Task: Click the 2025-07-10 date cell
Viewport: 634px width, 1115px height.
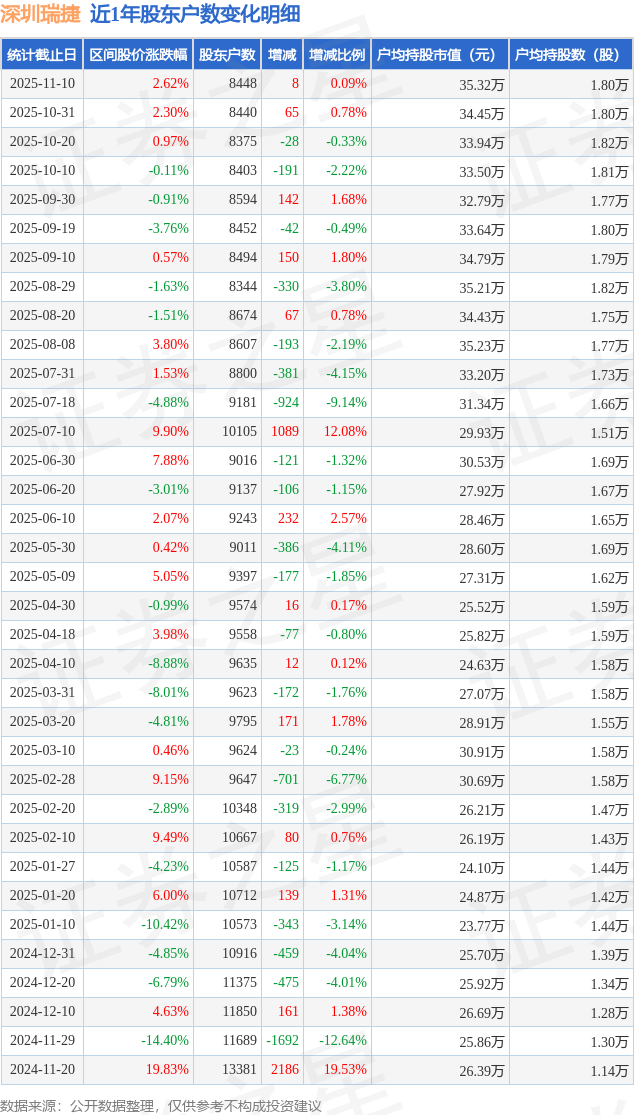Action: click(42, 432)
